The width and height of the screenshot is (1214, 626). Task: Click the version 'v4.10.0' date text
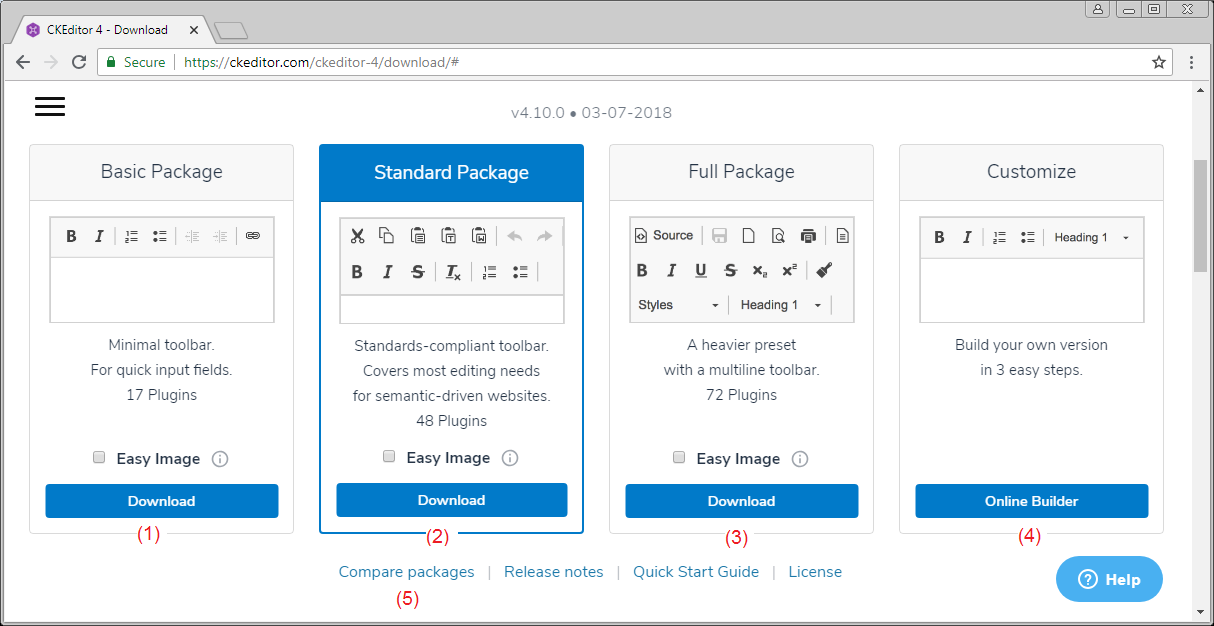pos(591,113)
